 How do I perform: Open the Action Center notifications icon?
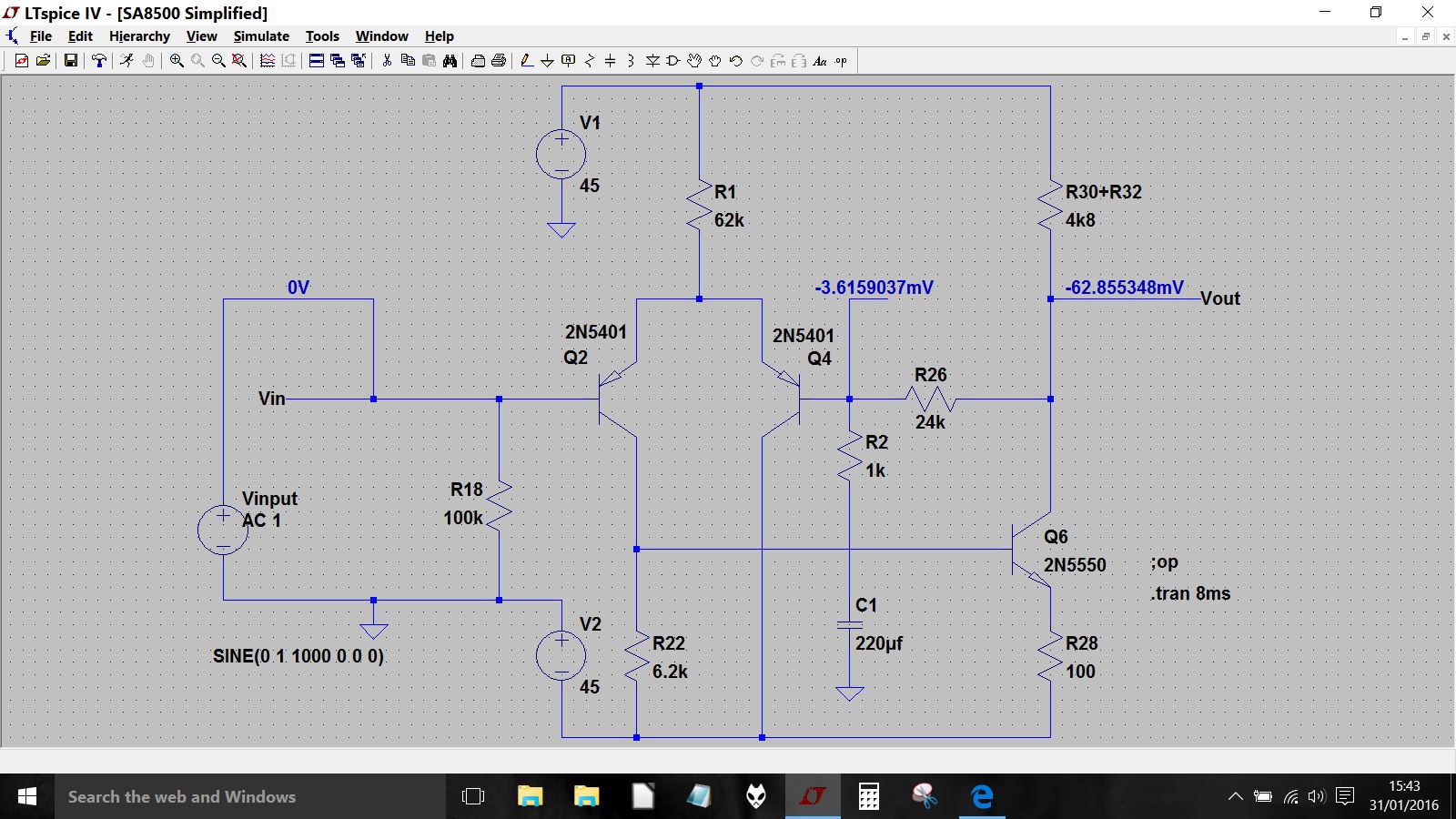tap(1345, 796)
